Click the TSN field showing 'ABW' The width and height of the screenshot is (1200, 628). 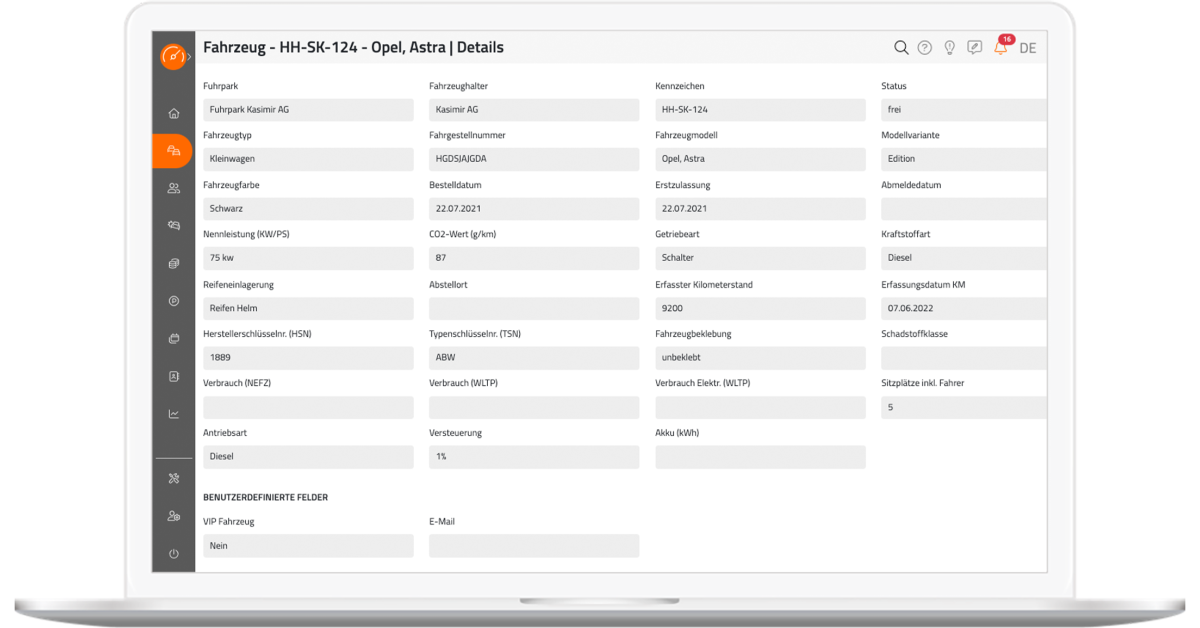534,357
